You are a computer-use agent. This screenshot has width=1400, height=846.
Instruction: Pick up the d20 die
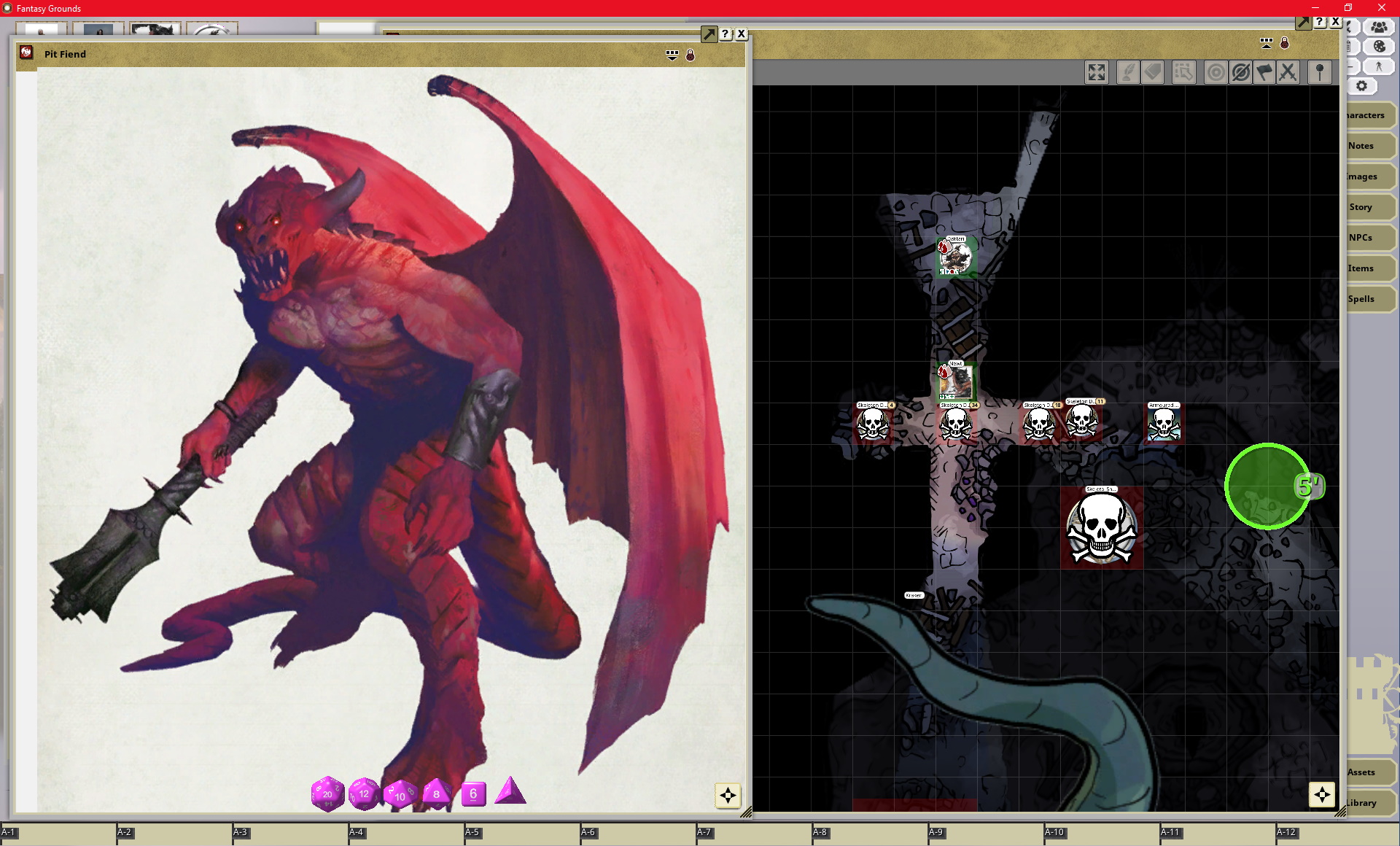[x=327, y=793]
